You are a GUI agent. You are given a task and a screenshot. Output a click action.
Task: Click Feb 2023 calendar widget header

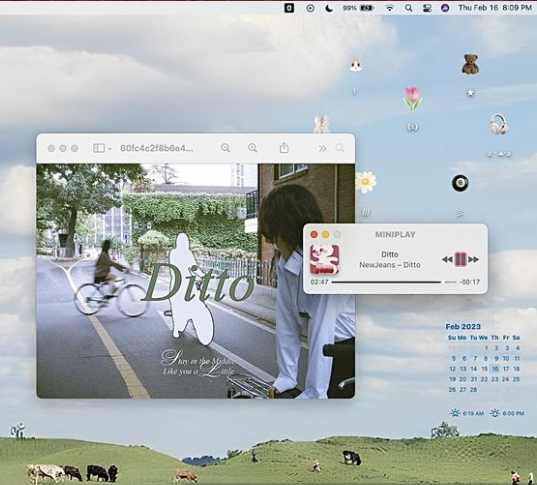(x=463, y=326)
